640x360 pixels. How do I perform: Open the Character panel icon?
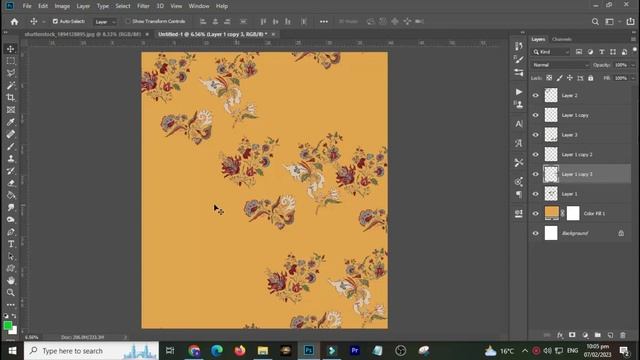click(x=519, y=124)
